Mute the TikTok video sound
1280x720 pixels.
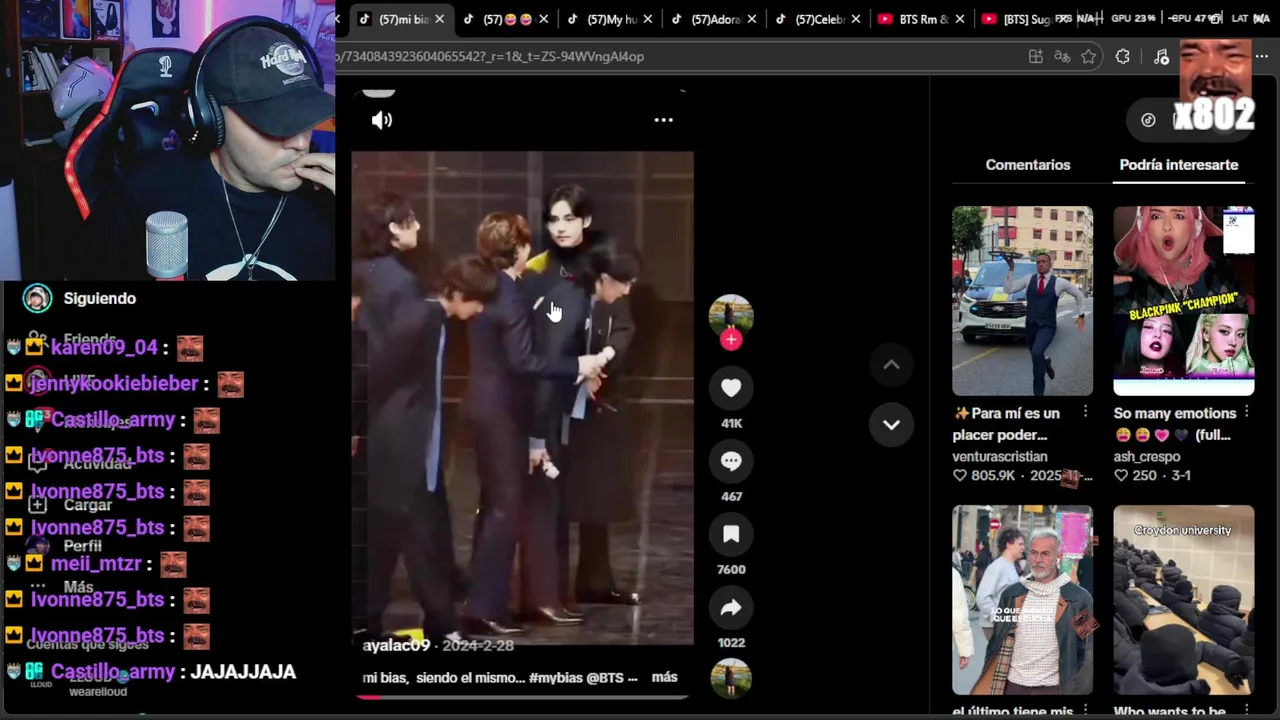[x=382, y=120]
